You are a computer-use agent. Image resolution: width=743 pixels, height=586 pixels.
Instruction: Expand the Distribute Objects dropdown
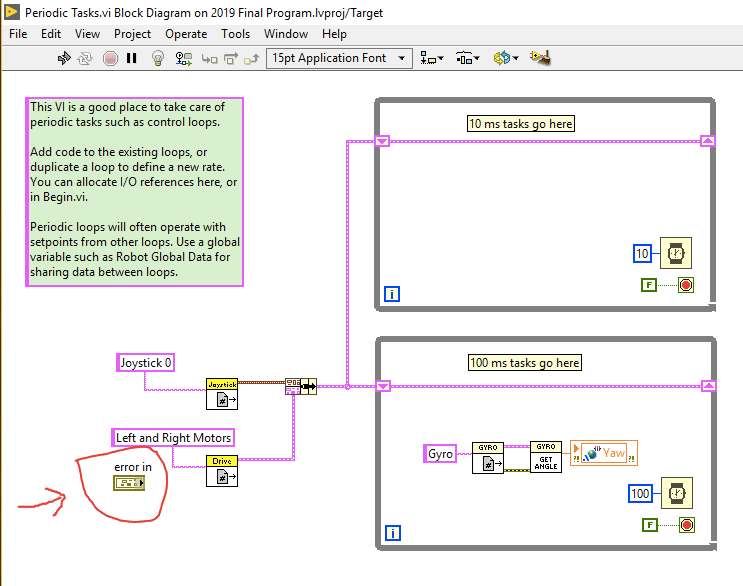click(x=466, y=58)
